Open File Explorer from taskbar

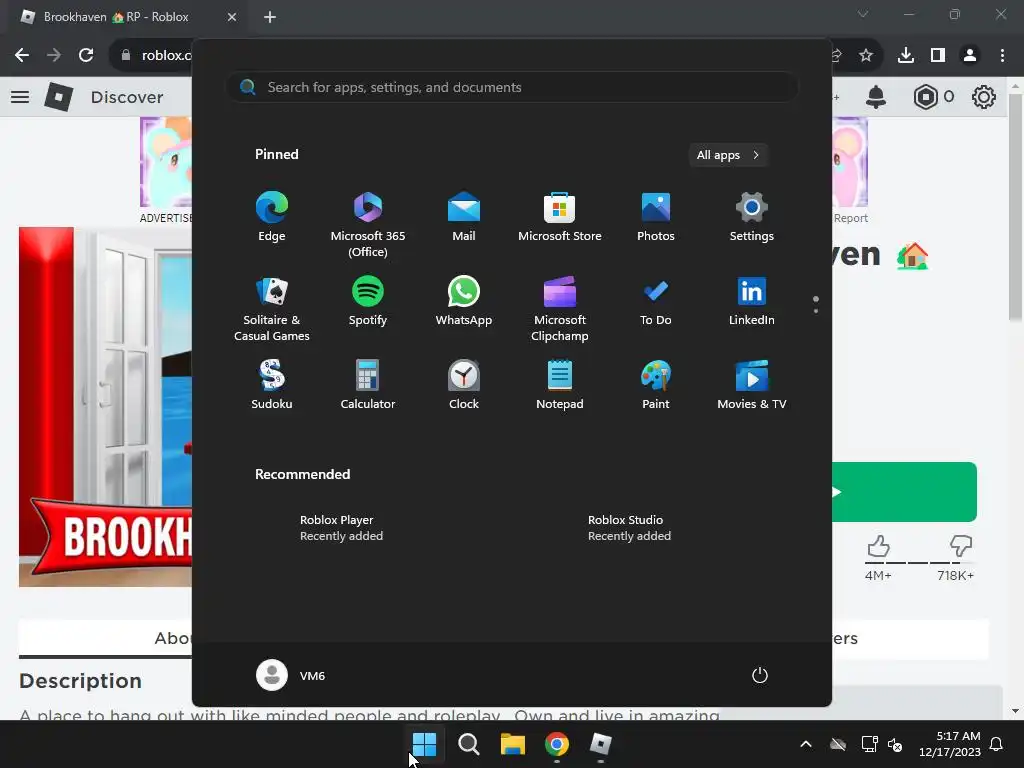[513, 744]
